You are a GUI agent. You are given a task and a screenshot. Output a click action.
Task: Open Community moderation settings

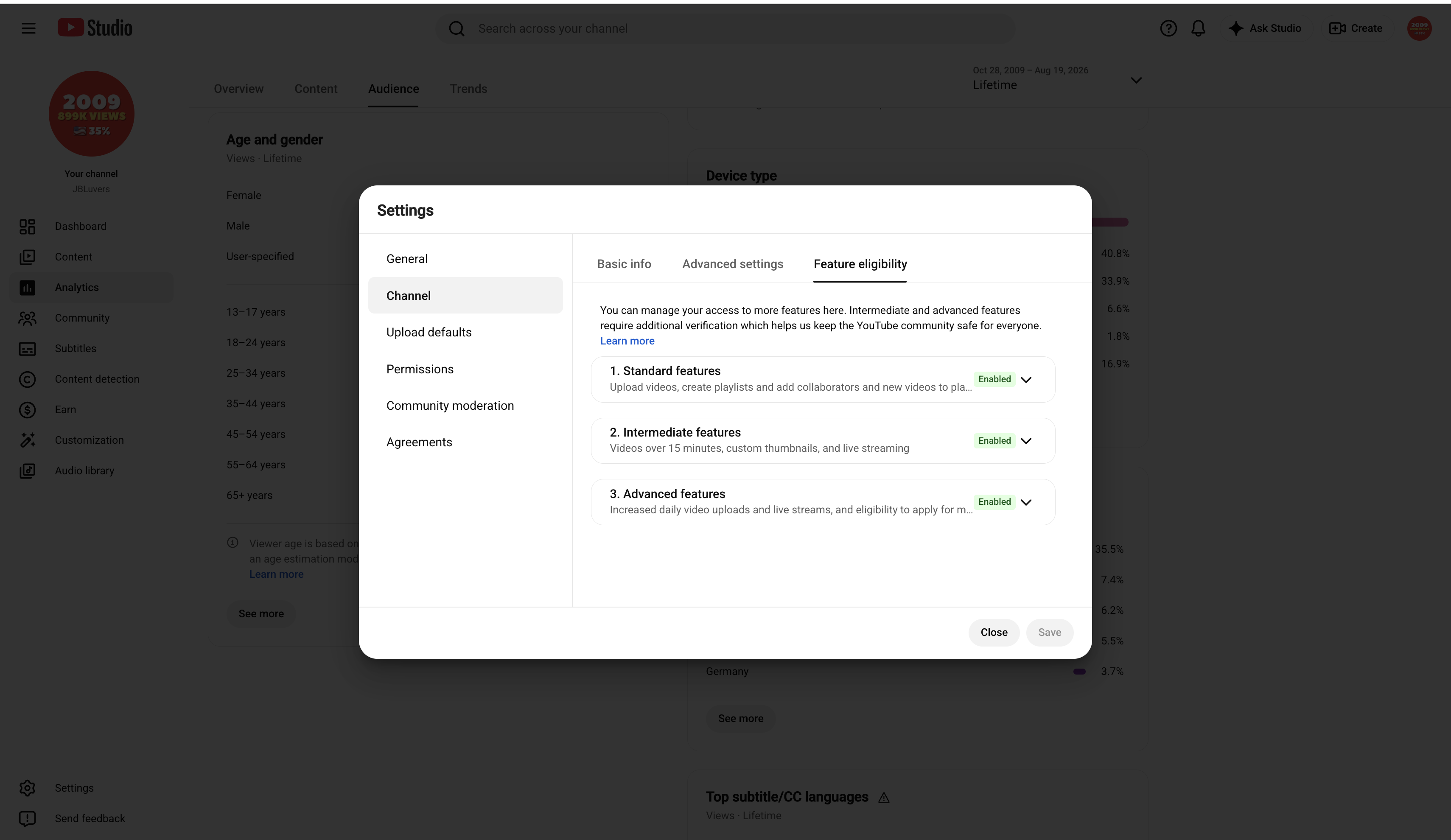[465, 405]
